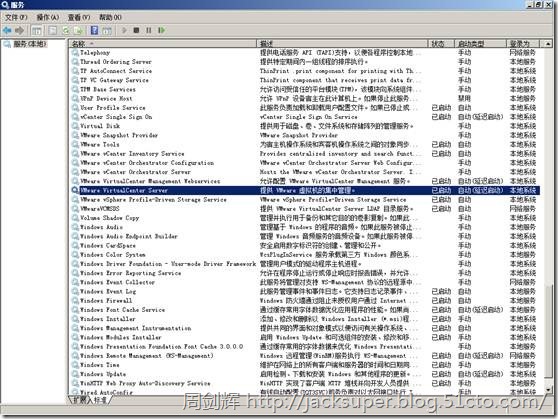
Task: Select Windows Audio Endpoint Builder service
Action: [128, 236]
